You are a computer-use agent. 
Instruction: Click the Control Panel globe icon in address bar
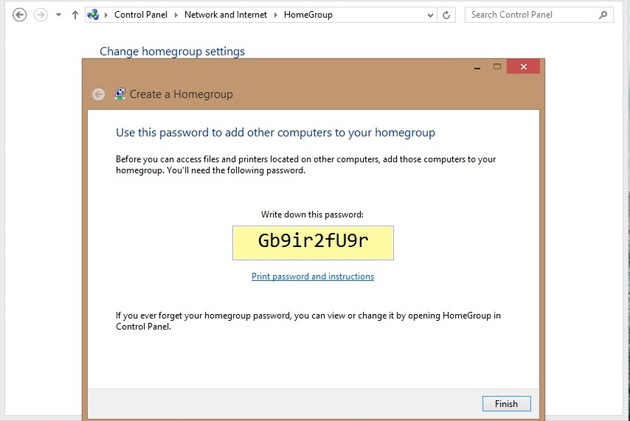pyautogui.click(x=93, y=15)
